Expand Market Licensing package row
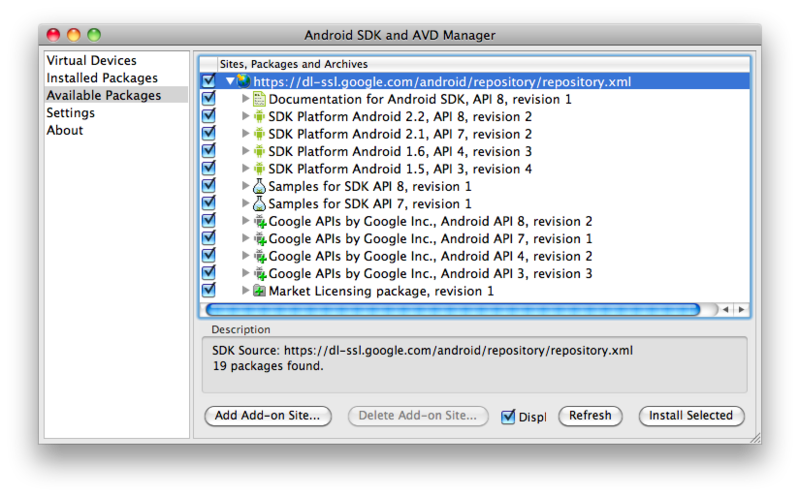 [x=245, y=290]
